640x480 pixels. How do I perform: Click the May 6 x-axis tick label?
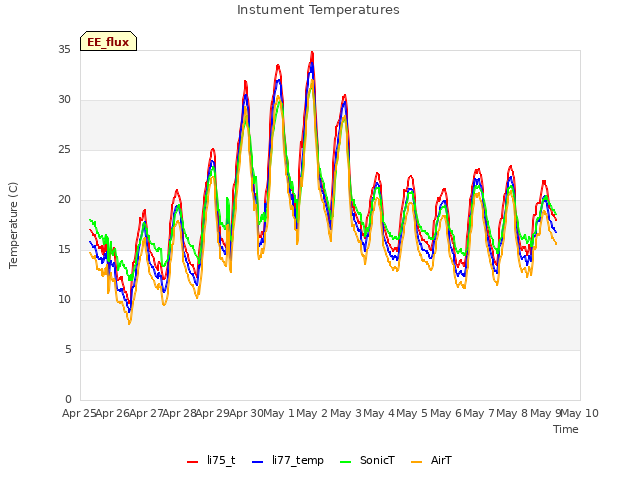coord(446,413)
